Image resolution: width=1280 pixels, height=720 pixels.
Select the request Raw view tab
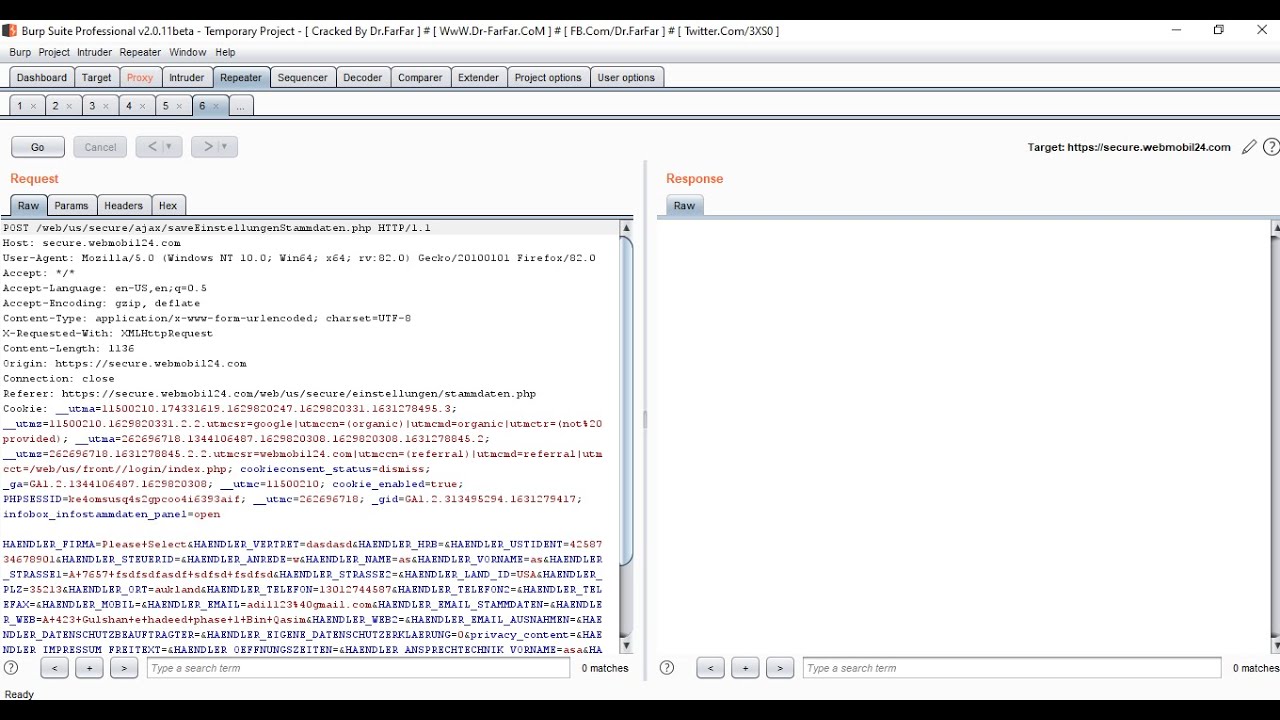pos(28,206)
